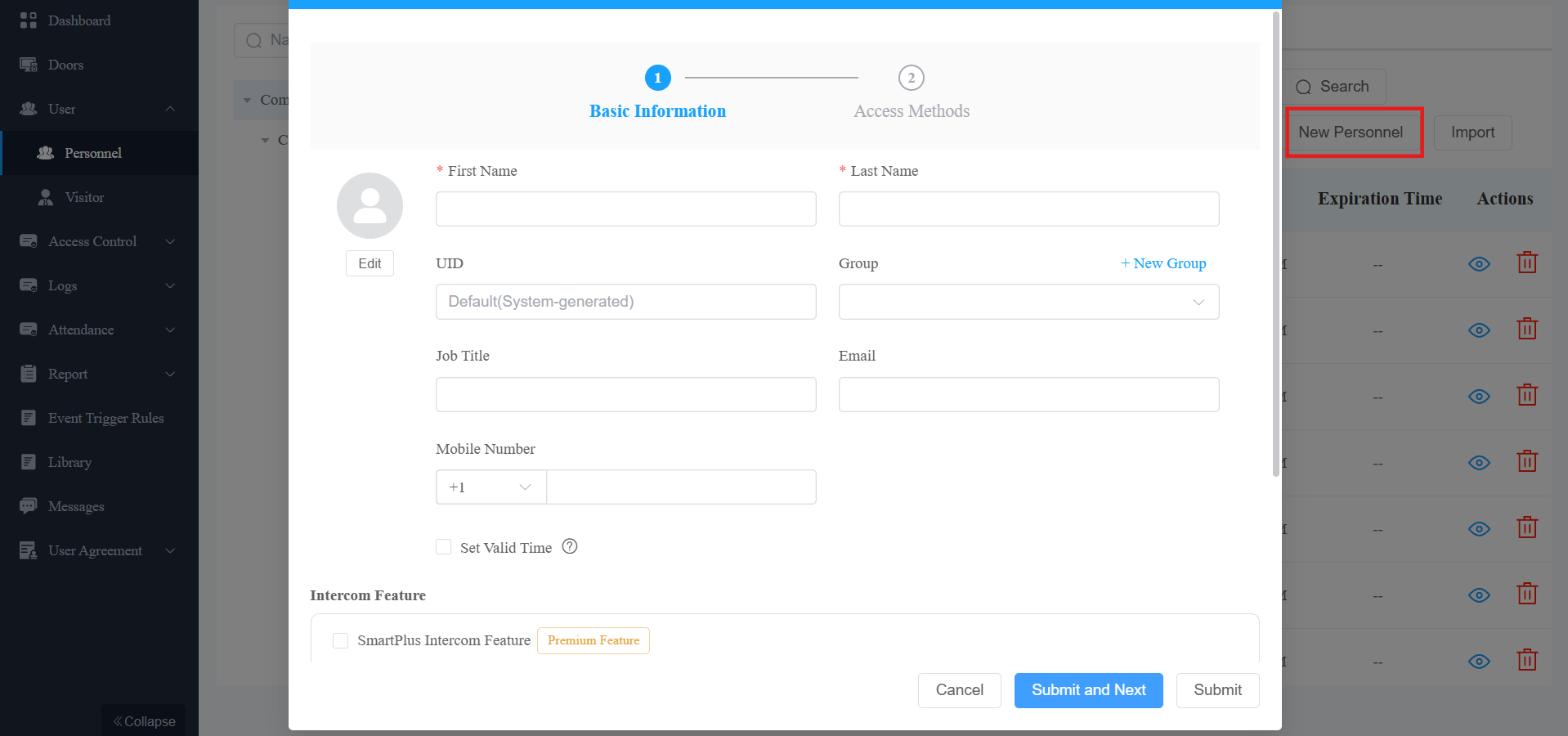Open the Group dropdown
Viewport: 1568px width, 736px height.
[x=1028, y=302]
